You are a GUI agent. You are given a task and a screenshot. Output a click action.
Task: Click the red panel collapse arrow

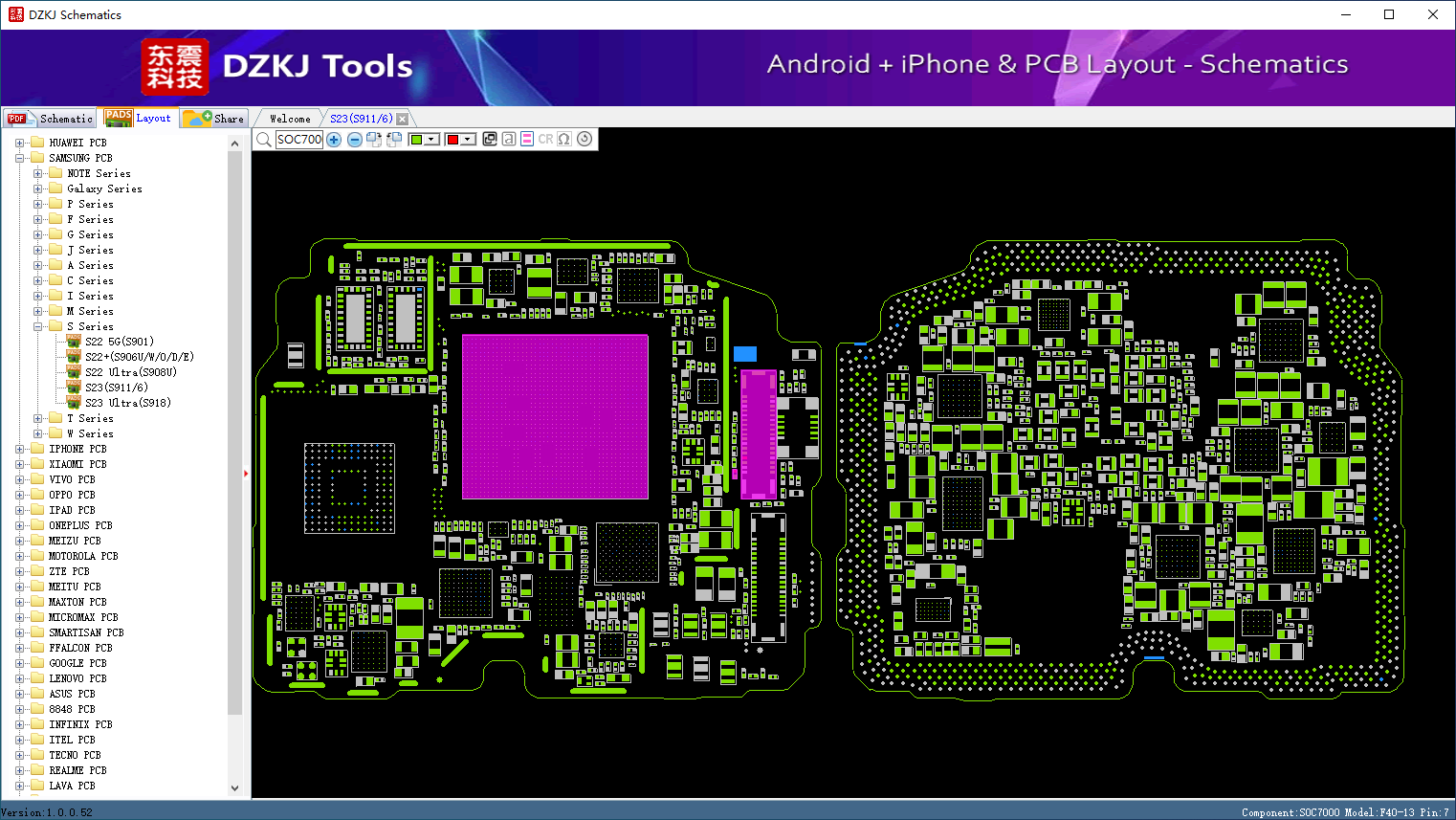click(x=246, y=474)
